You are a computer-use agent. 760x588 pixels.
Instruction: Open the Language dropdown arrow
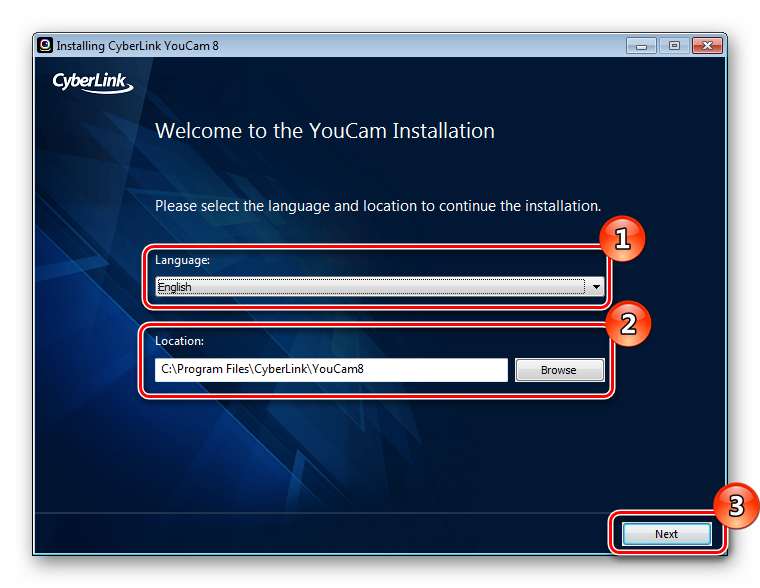596,286
